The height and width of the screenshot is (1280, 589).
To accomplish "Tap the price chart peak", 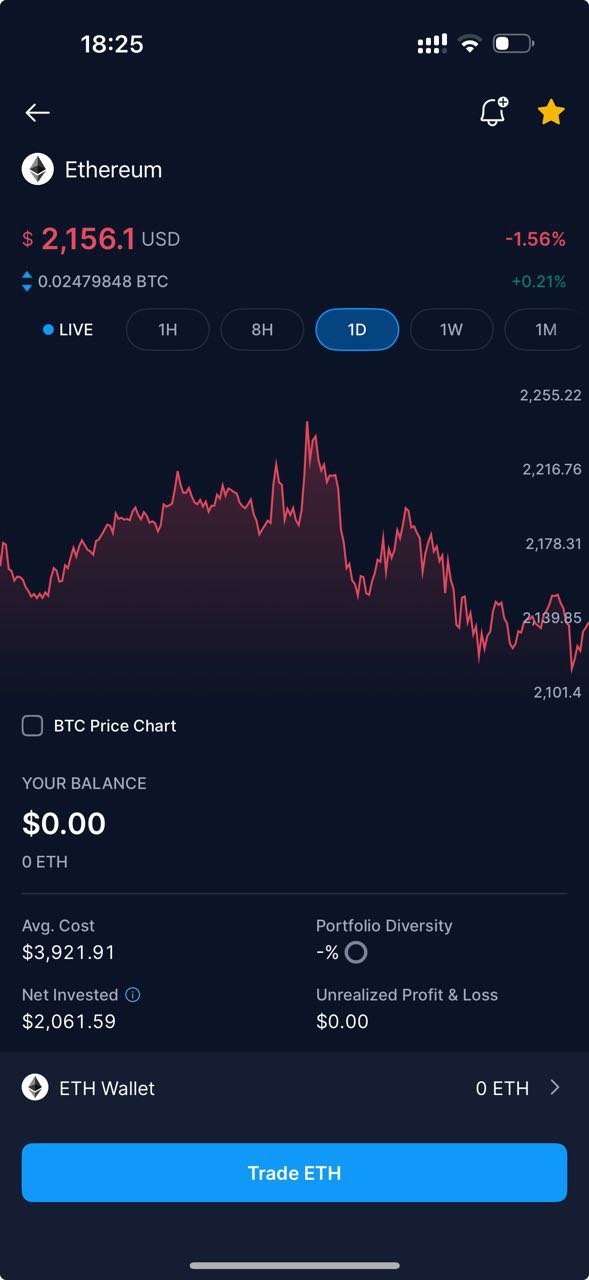I will 307,424.
